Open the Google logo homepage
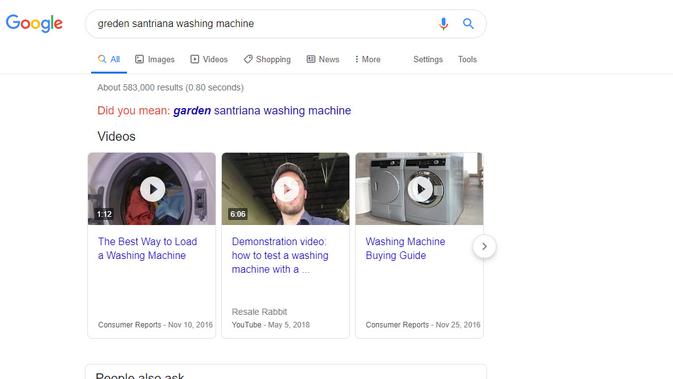Viewport: 673px width, 379px height. click(34, 23)
